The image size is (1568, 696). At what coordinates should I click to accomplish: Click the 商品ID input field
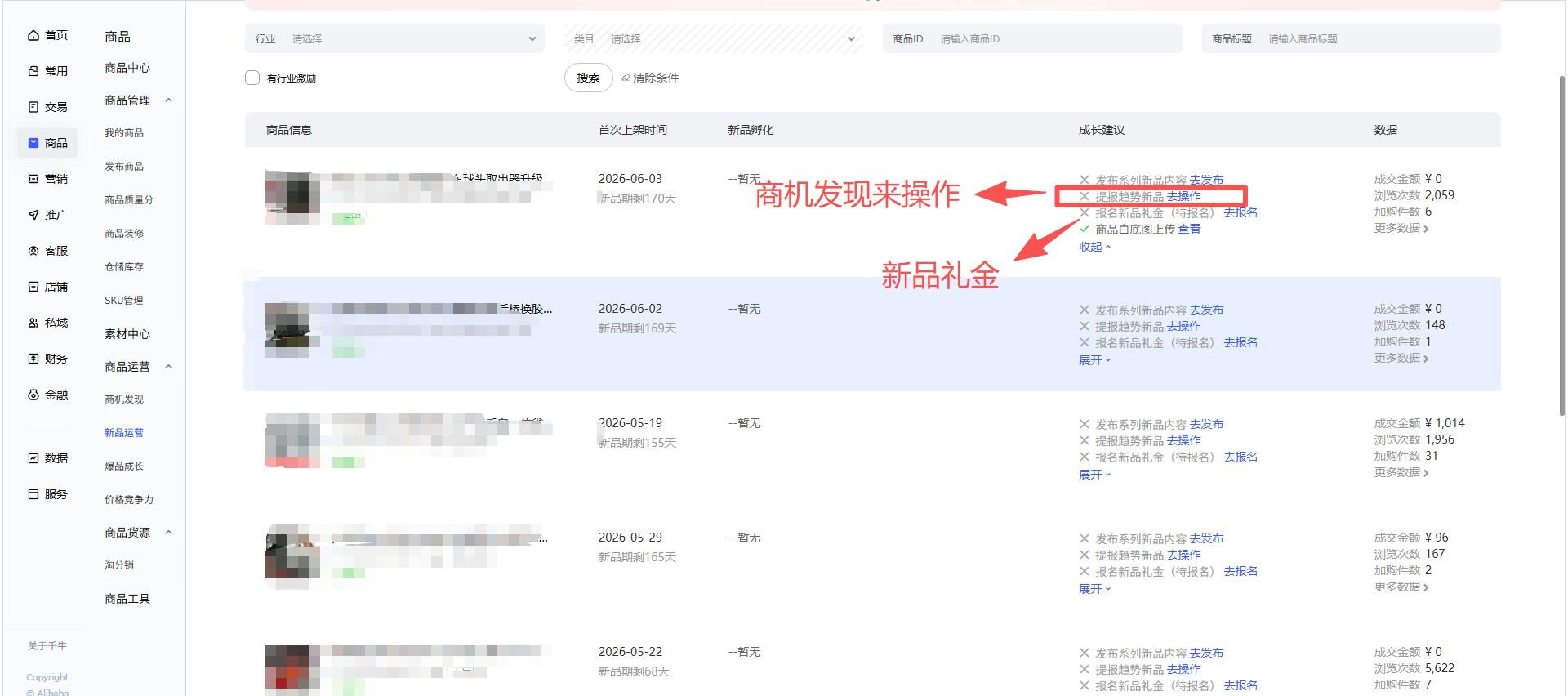pos(1032,38)
